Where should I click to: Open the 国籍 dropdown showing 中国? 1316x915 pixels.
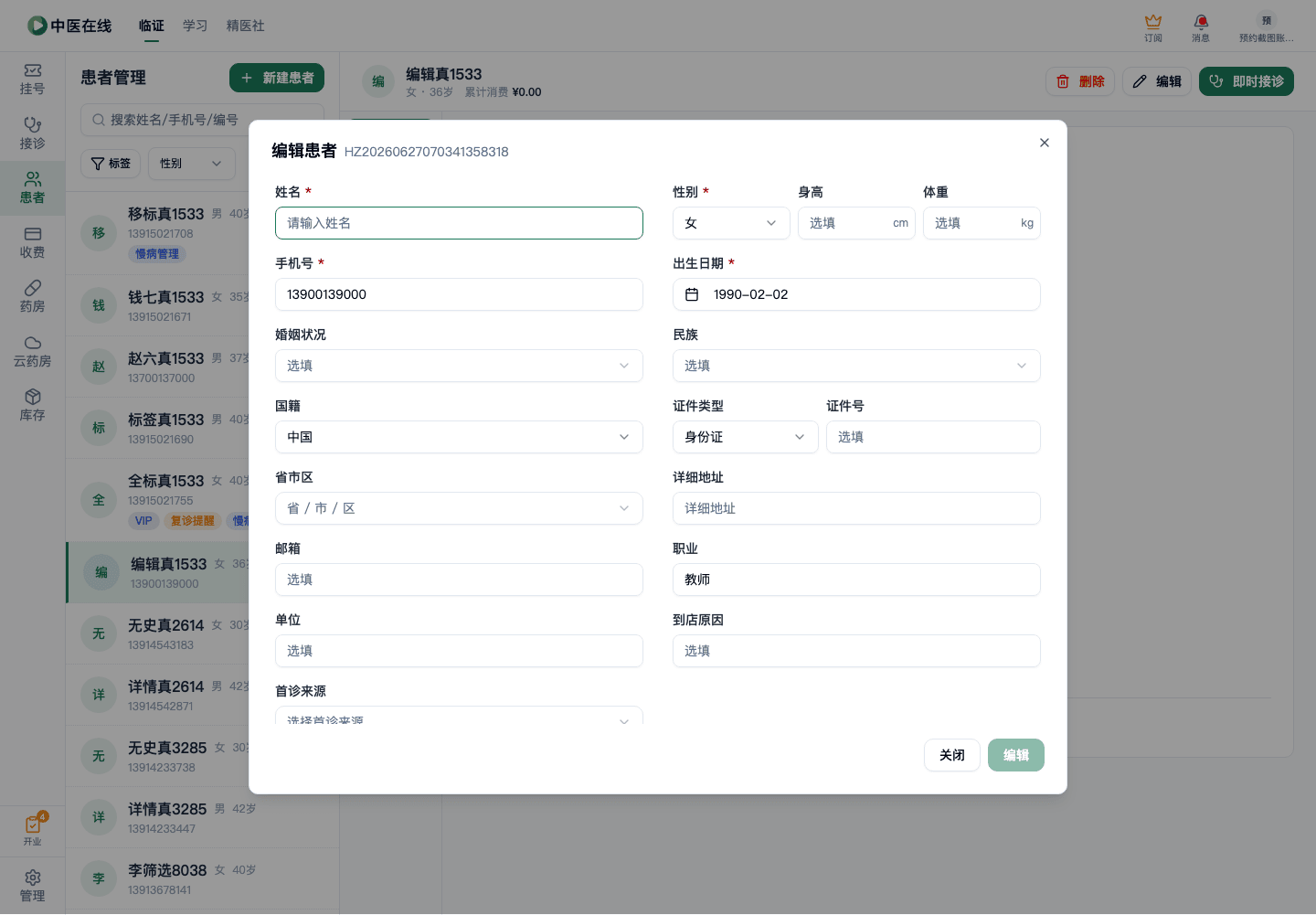pos(459,437)
